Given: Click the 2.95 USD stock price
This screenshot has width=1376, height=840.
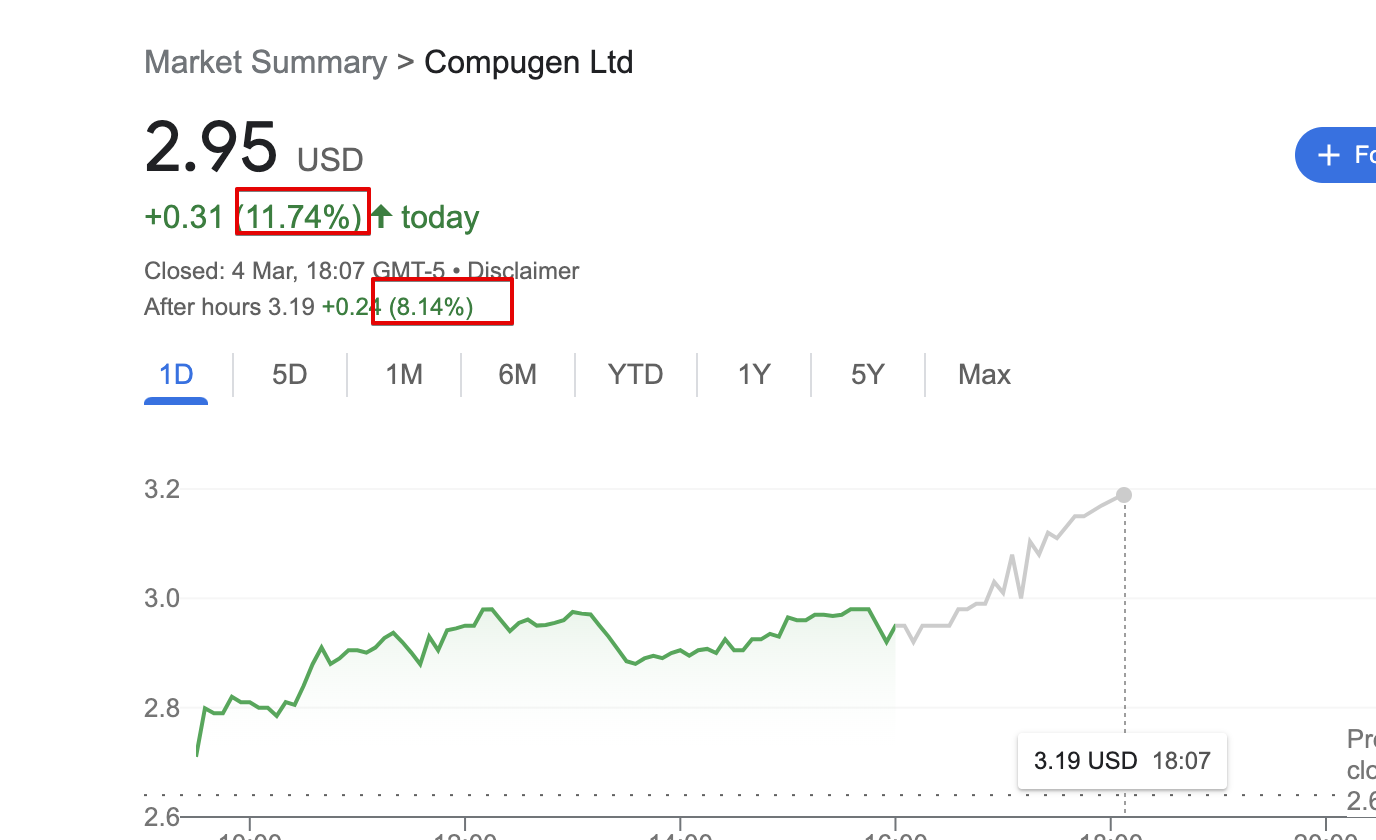Looking at the screenshot, I should [x=211, y=148].
